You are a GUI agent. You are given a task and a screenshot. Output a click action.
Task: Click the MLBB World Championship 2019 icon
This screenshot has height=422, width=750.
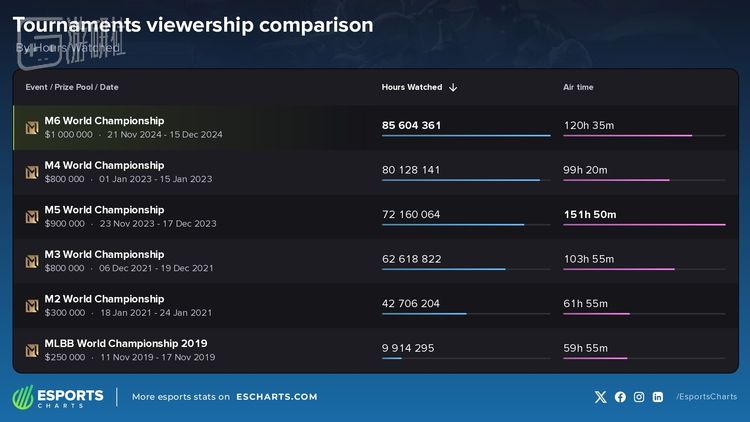tap(32, 350)
